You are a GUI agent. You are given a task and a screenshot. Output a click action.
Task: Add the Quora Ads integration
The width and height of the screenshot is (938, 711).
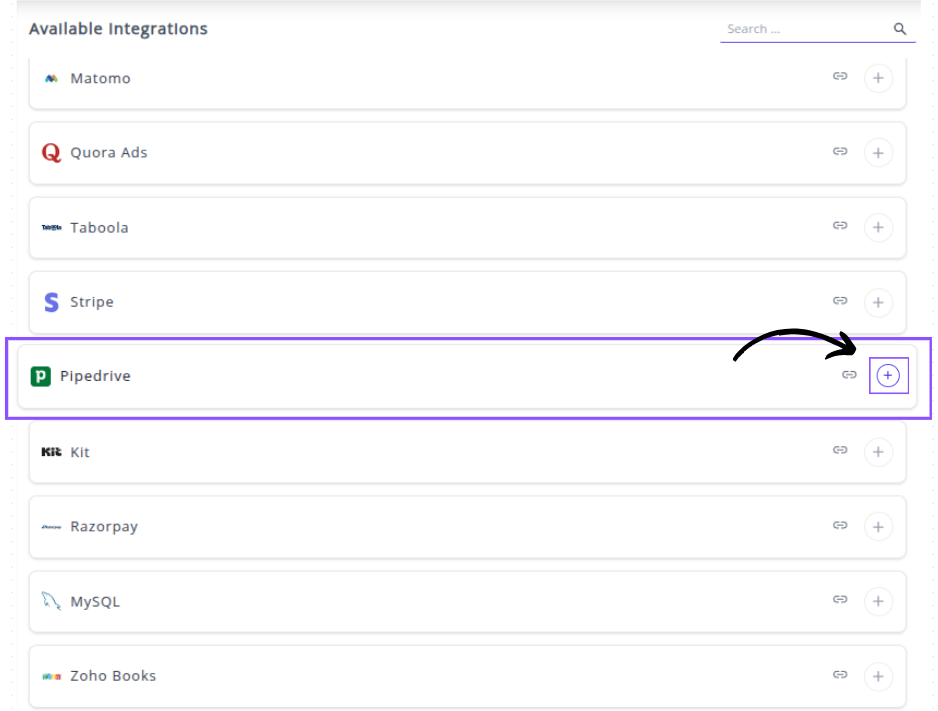878,153
